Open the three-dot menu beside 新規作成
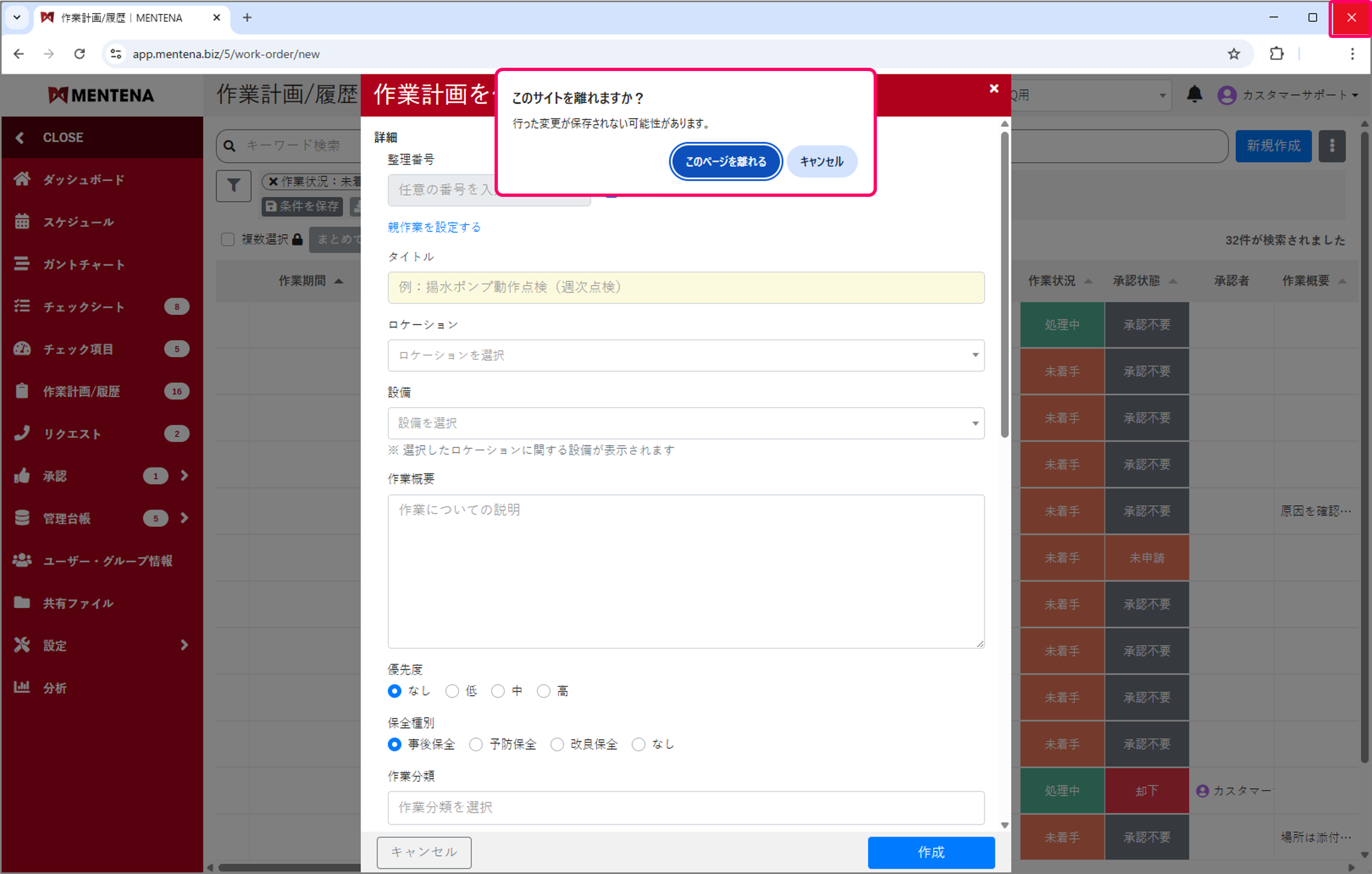1372x874 pixels. point(1331,146)
